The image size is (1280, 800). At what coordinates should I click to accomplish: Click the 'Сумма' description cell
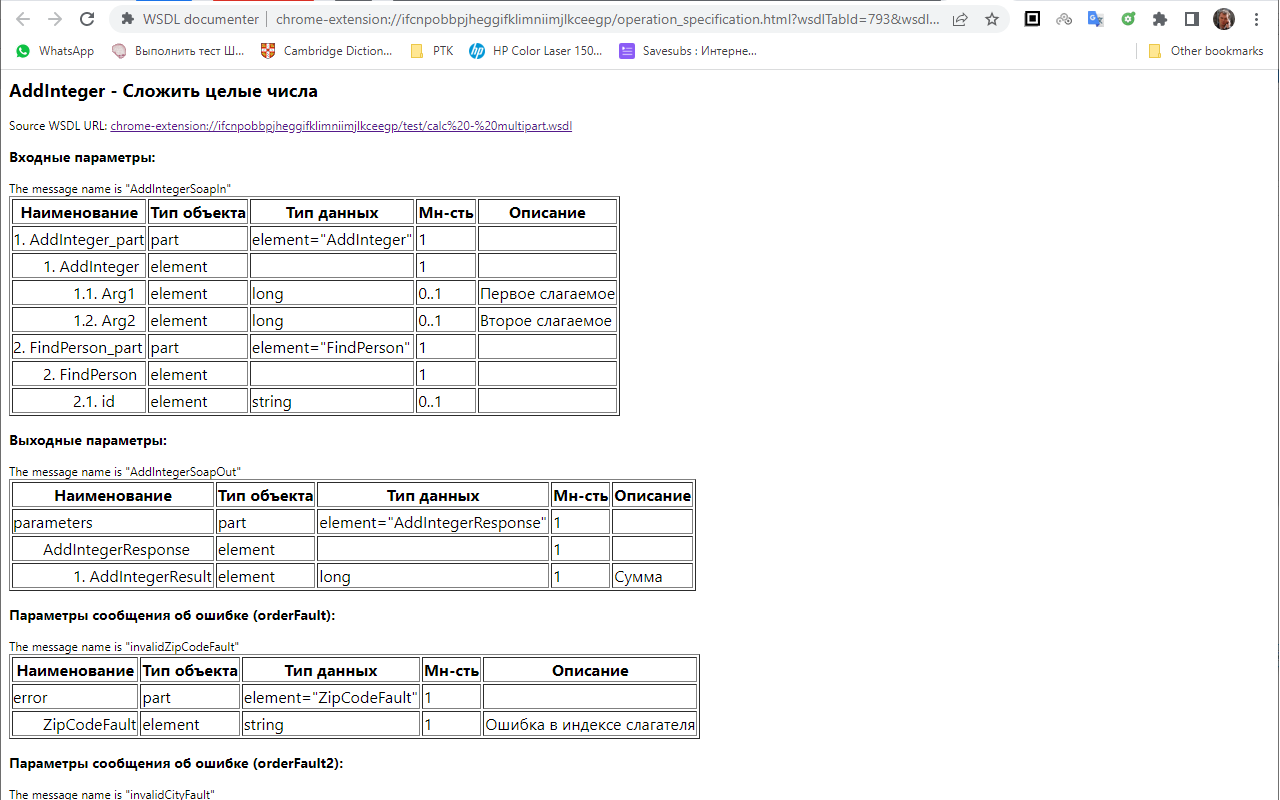pyautogui.click(x=652, y=576)
